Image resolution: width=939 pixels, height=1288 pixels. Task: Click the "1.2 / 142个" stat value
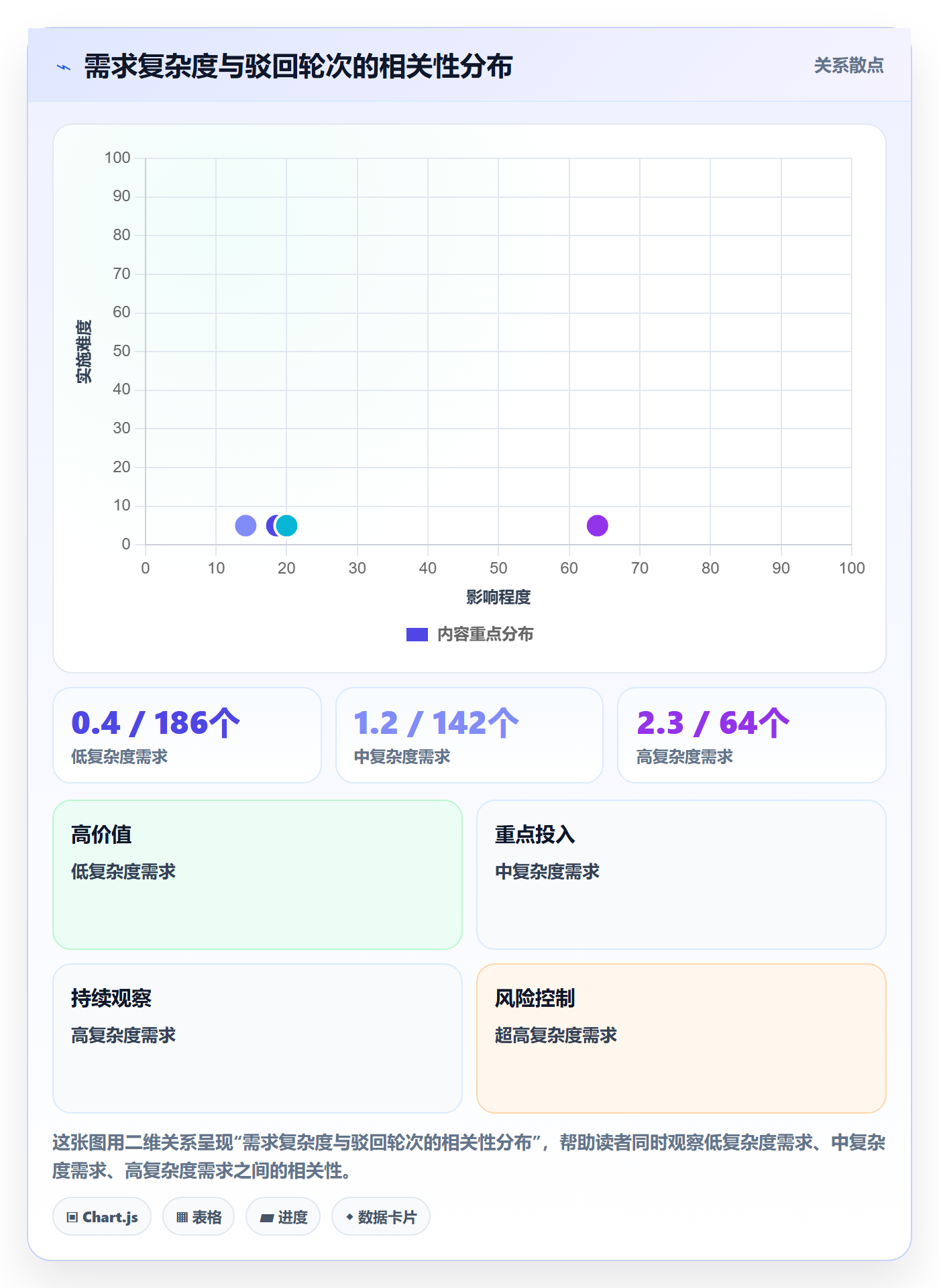(437, 723)
